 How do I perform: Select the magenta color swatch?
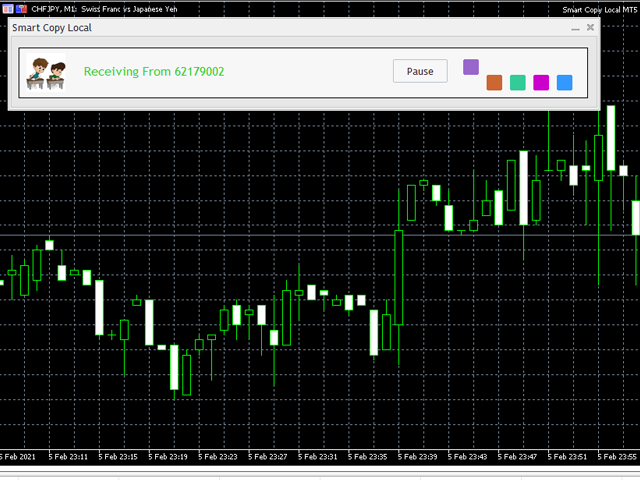click(541, 82)
